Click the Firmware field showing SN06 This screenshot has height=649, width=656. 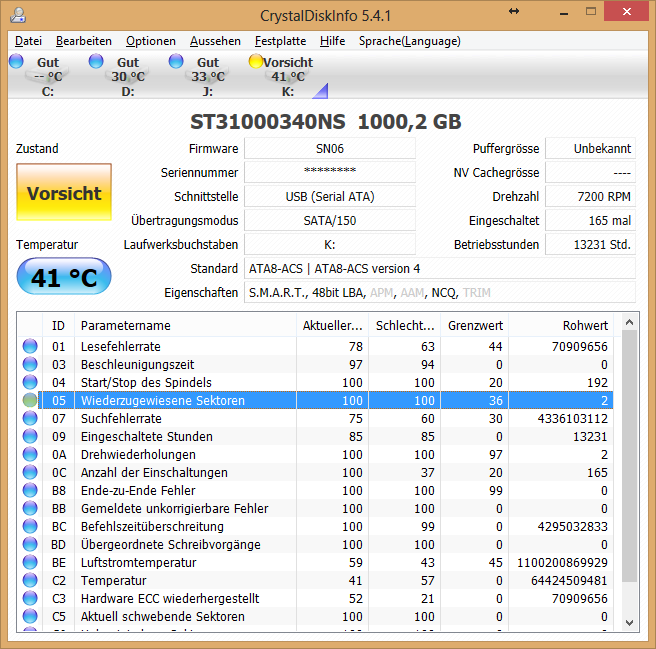(x=330, y=149)
